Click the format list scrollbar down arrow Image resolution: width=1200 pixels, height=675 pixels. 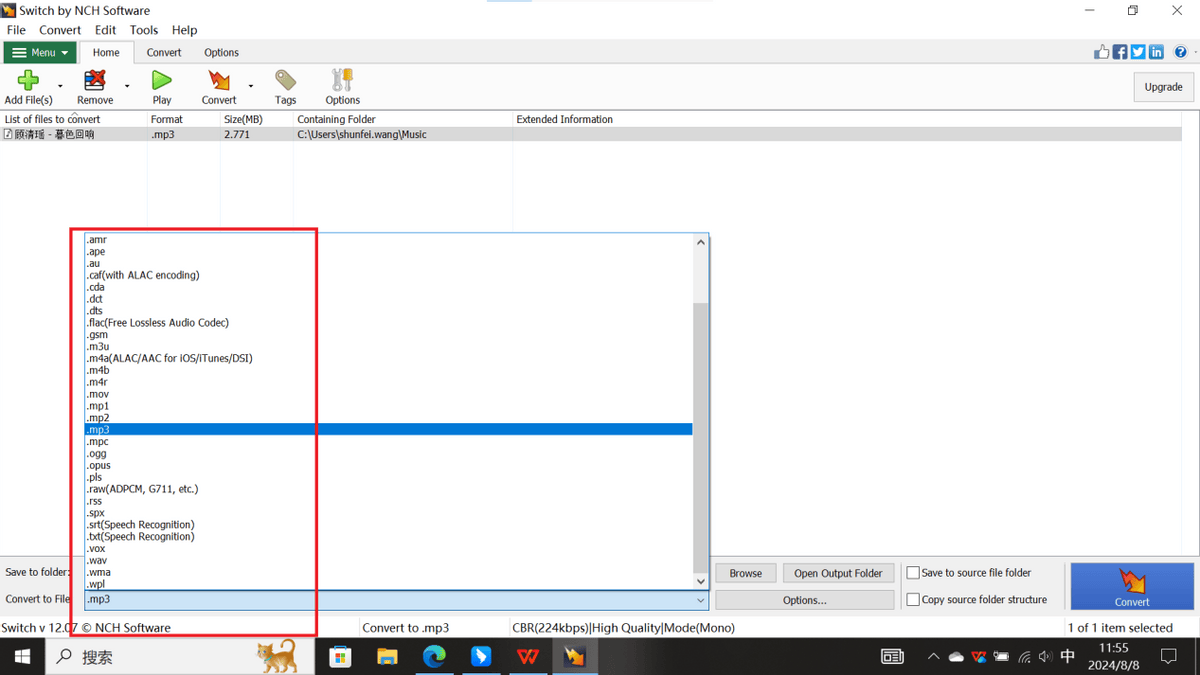click(700, 581)
